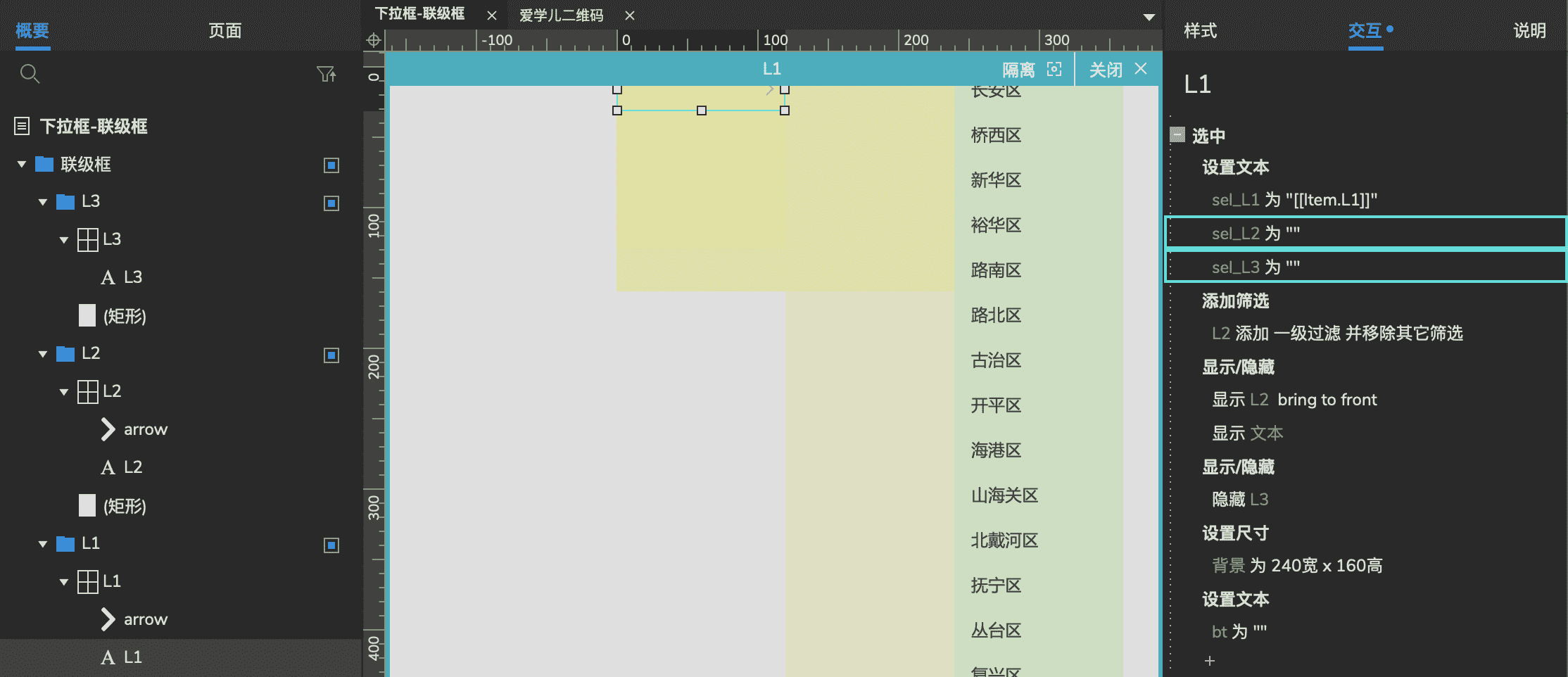This screenshot has width=1568, height=677.
Task: Add a new action with the plus button
Action: 1210,661
